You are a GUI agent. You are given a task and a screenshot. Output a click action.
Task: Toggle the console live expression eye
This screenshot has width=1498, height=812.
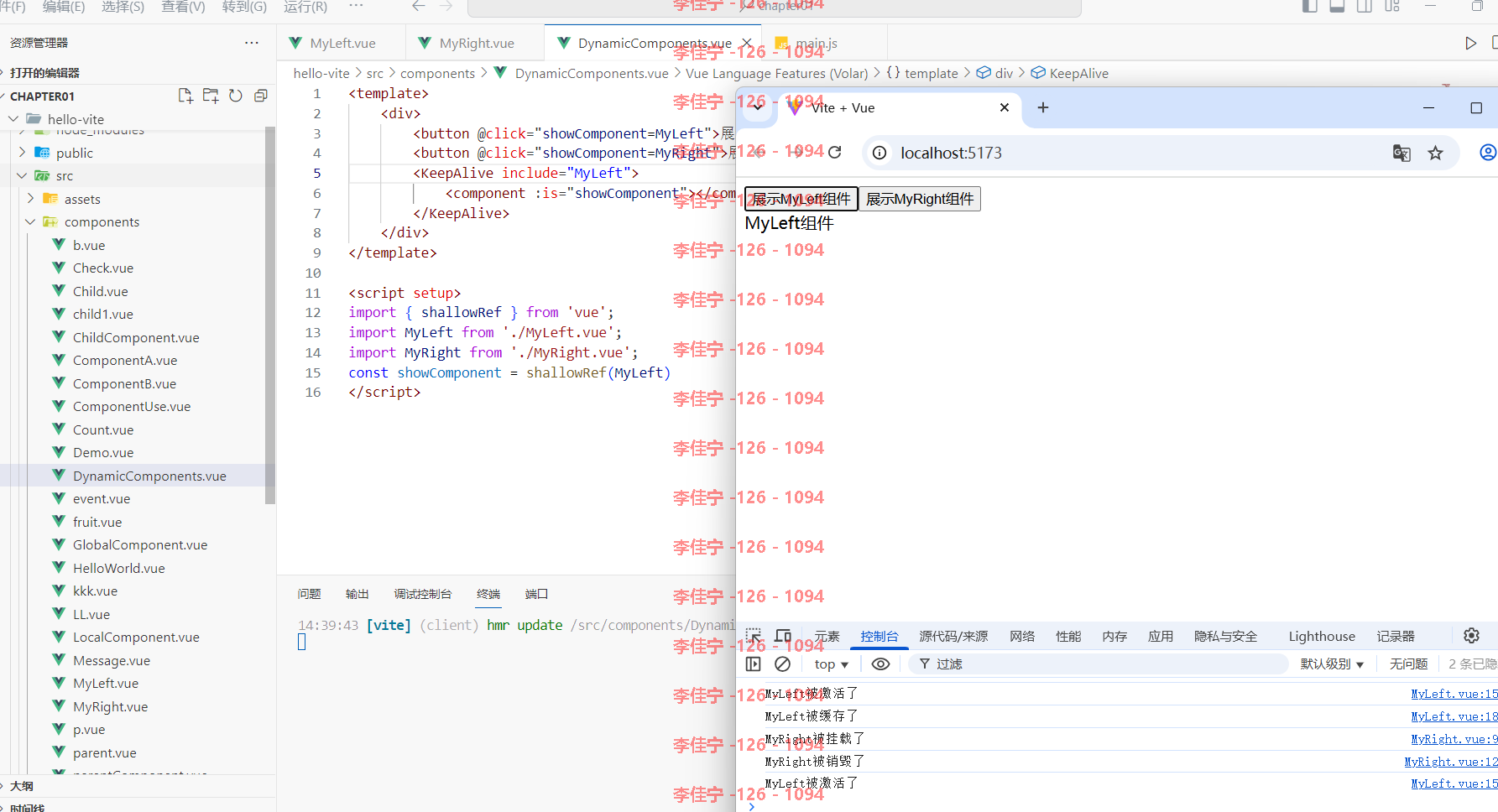880,664
